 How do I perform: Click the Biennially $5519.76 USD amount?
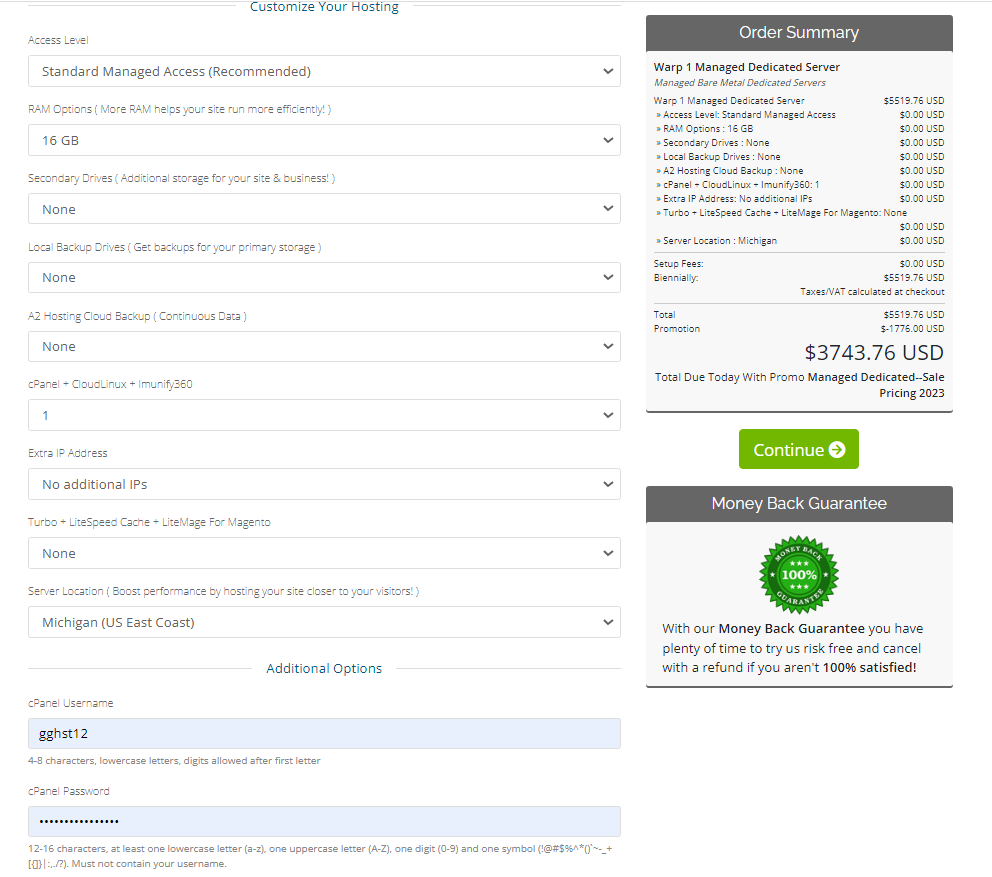914,278
